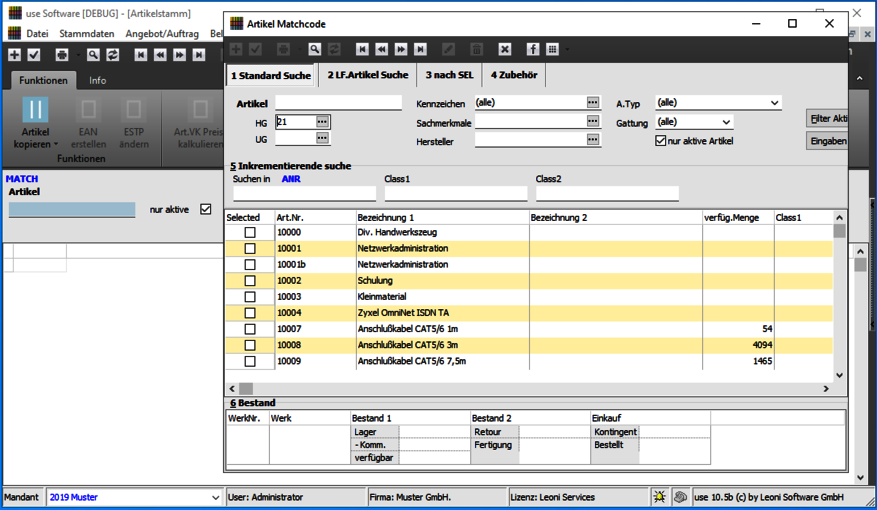877x510 pixels.
Task: Click the magnifier search icon in Matchcode toolbar
Action: tap(314, 50)
